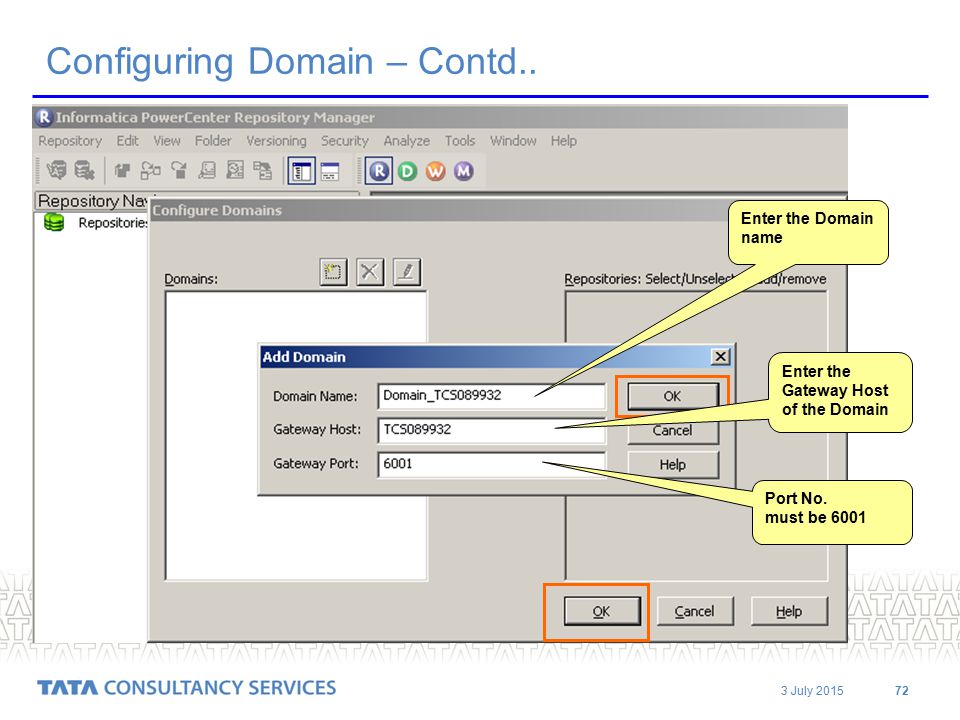Toggle the Navigator window view icon
The height and width of the screenshot is (720, 960).
click(x=301, y=171)
